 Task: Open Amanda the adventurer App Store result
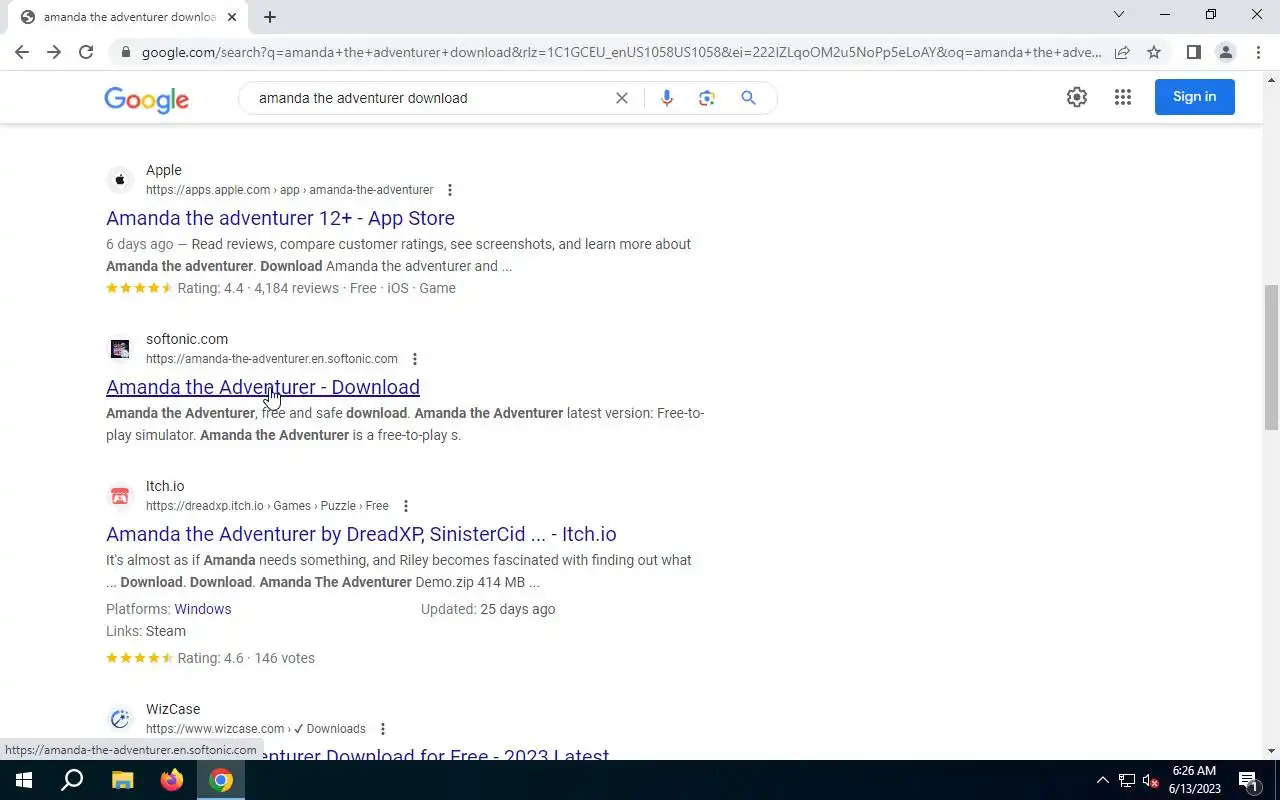(x=280, y=218)
